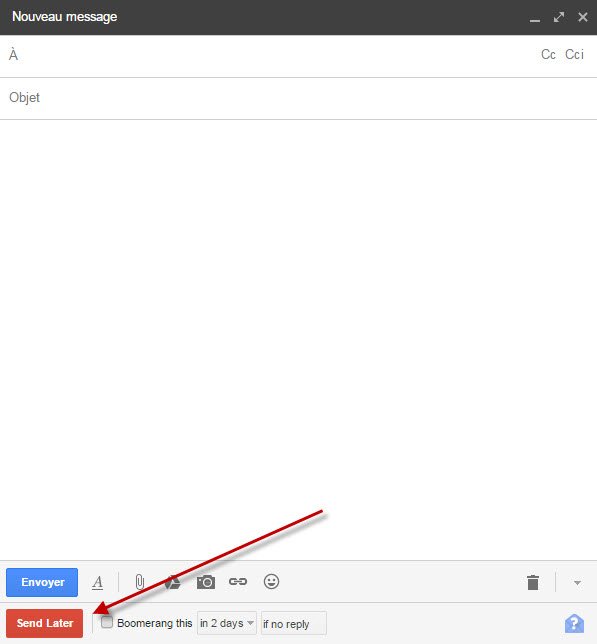Attach a file with paperclip icon
Viewport: 597px width, 644px height.
[140, 582]
